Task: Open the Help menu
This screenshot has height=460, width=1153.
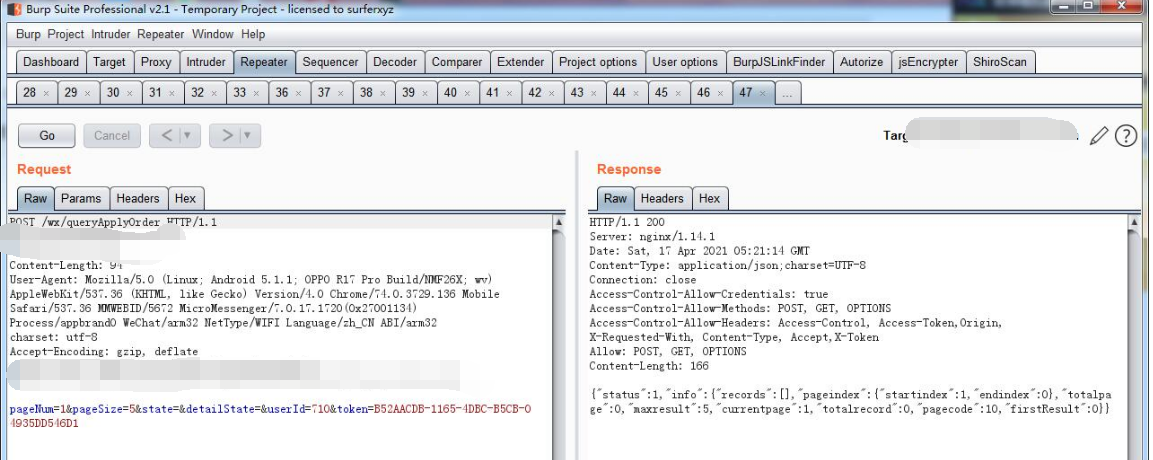Action: pyautogui.click(x=253, y=35)
